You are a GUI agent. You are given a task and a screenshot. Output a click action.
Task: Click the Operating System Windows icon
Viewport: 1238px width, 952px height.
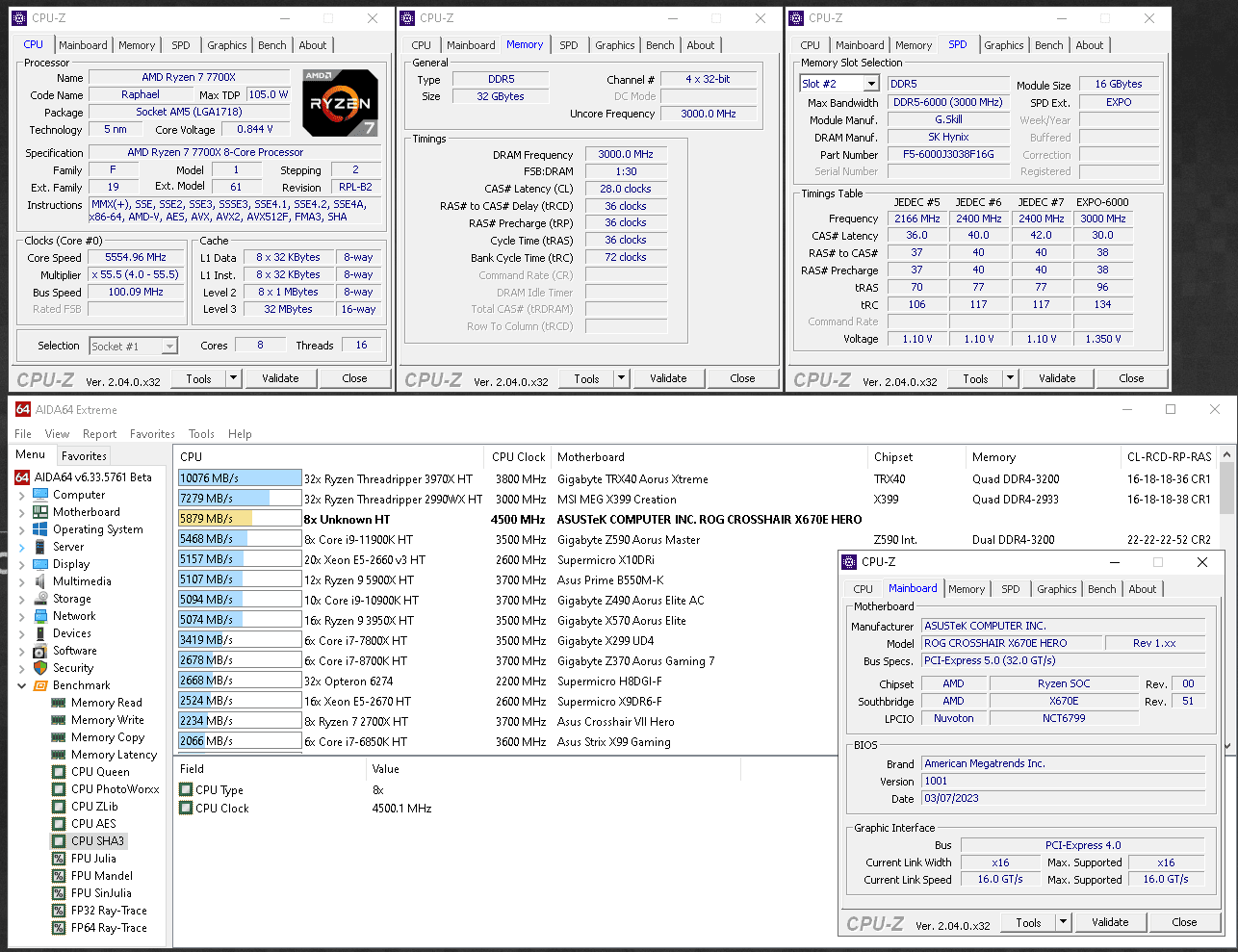(x=40, y=529)
